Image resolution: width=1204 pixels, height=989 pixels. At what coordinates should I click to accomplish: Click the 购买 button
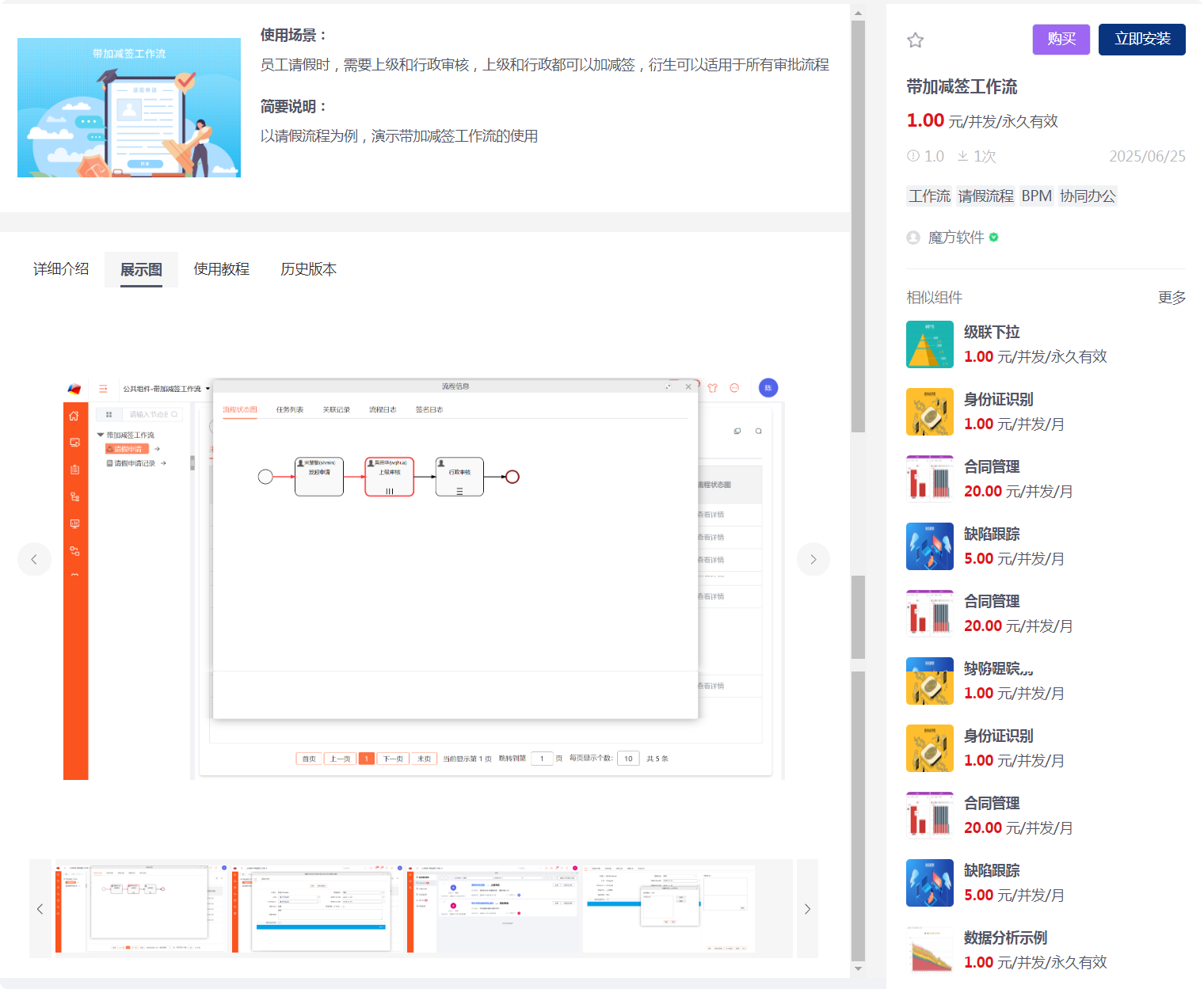pyautogui.click(x=1061, y=40)
